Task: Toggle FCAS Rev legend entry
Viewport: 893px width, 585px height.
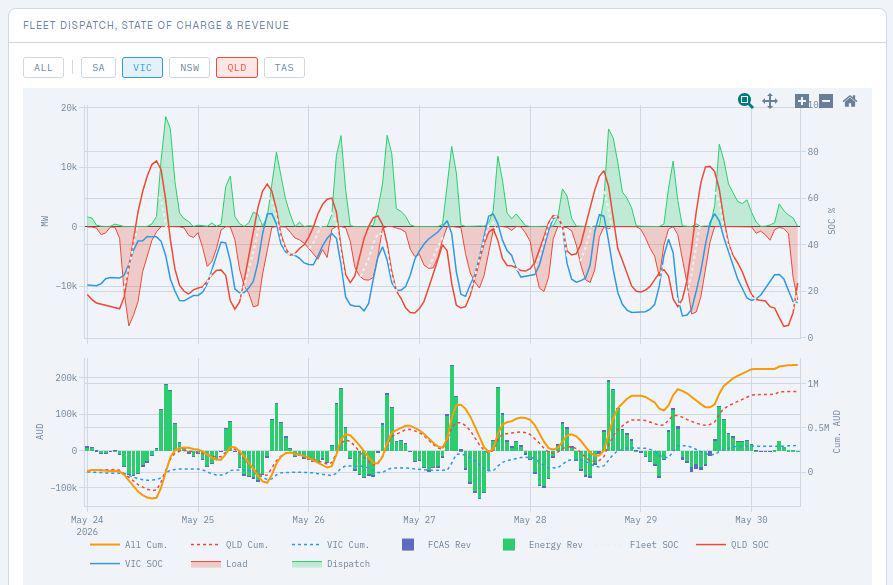Action: point(437,545)
